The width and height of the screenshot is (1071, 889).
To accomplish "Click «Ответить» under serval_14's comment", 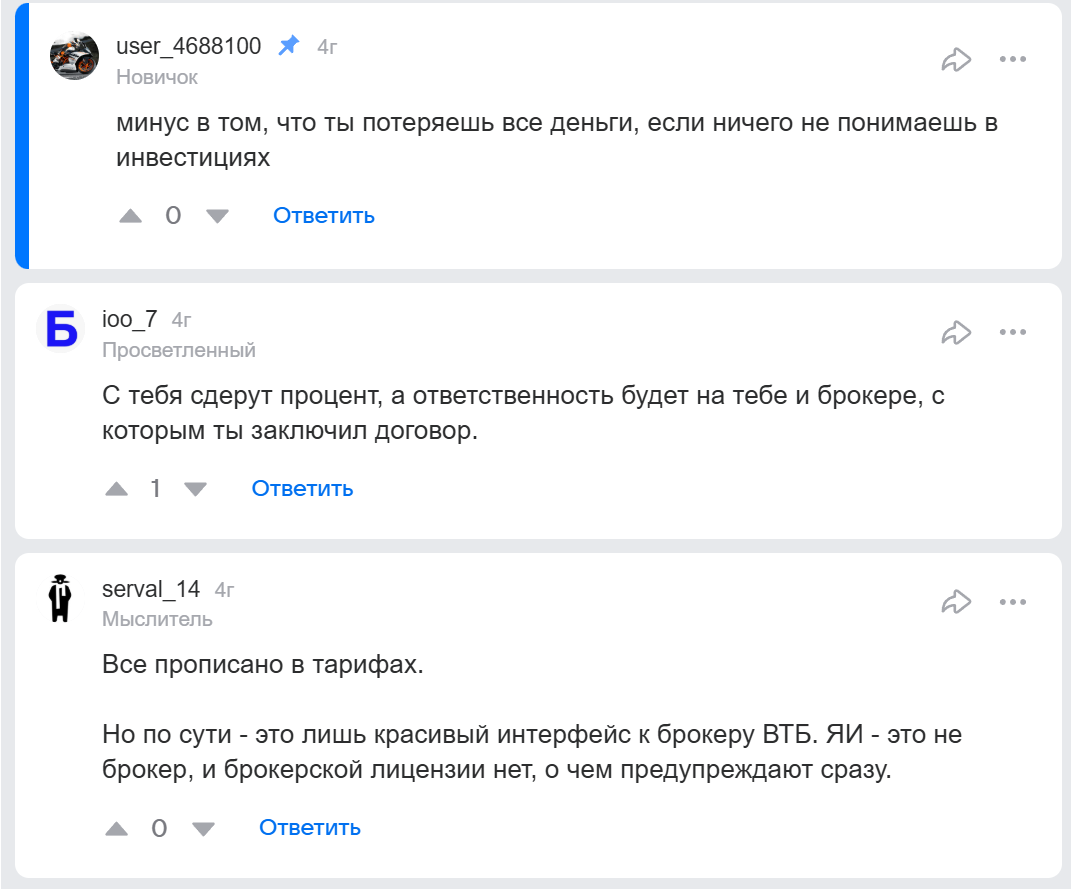I will pyautogui.click(x=308, y=828).
